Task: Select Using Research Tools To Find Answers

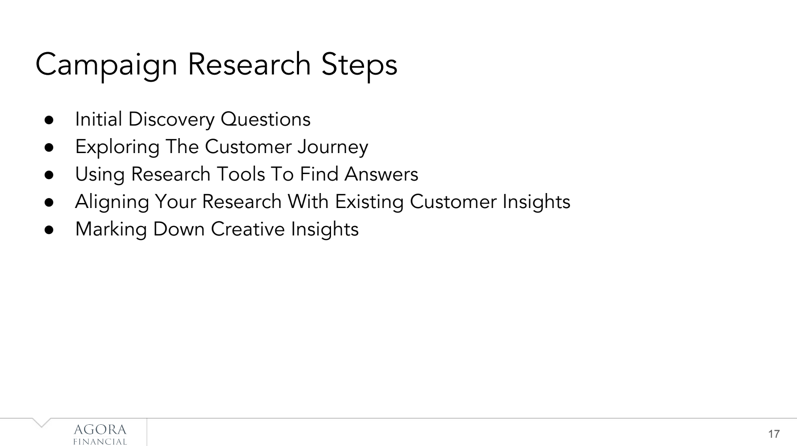Action: pos(247,174)
